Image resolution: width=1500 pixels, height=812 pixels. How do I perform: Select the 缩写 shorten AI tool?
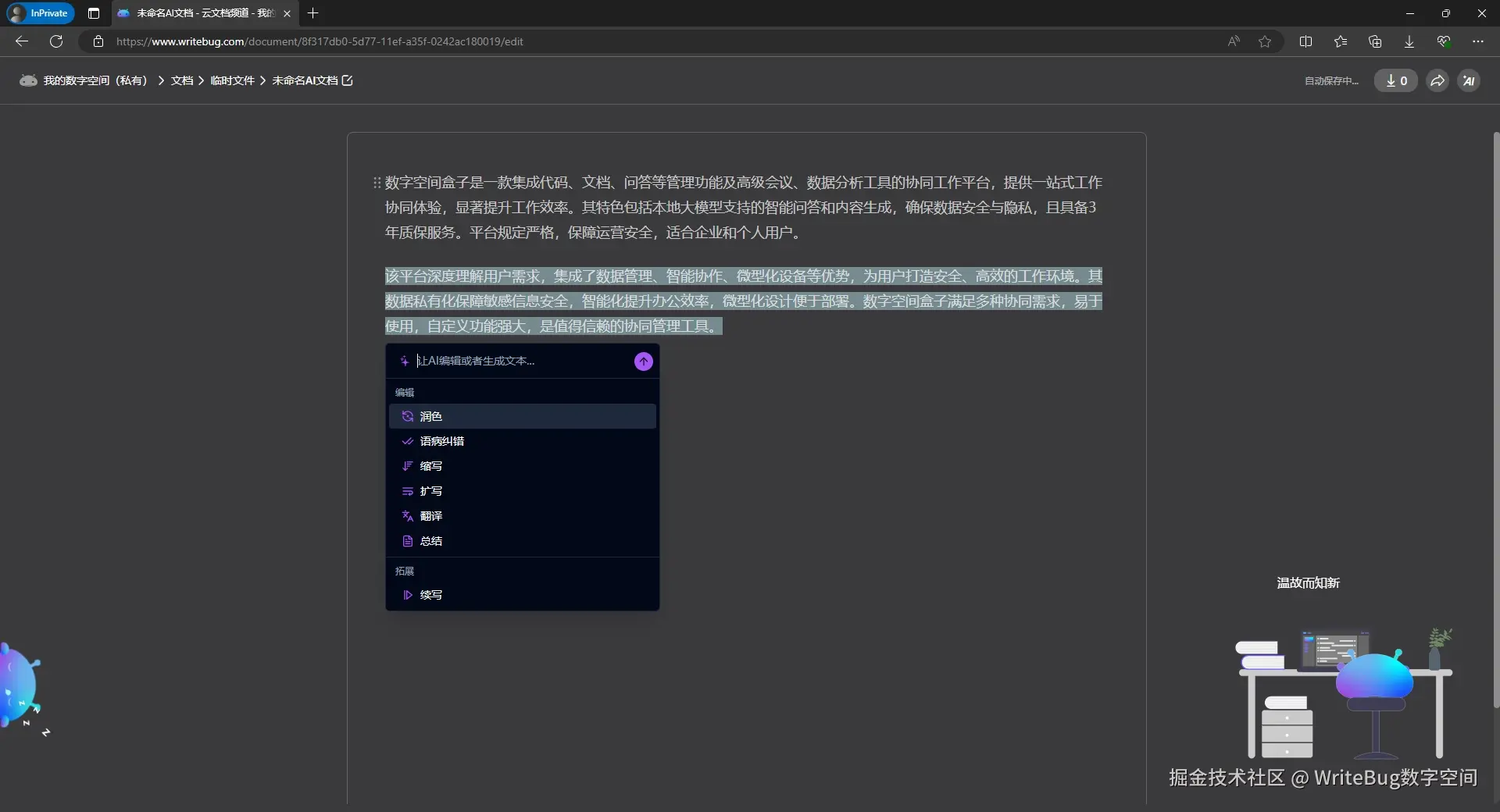[x=430, y=466]
